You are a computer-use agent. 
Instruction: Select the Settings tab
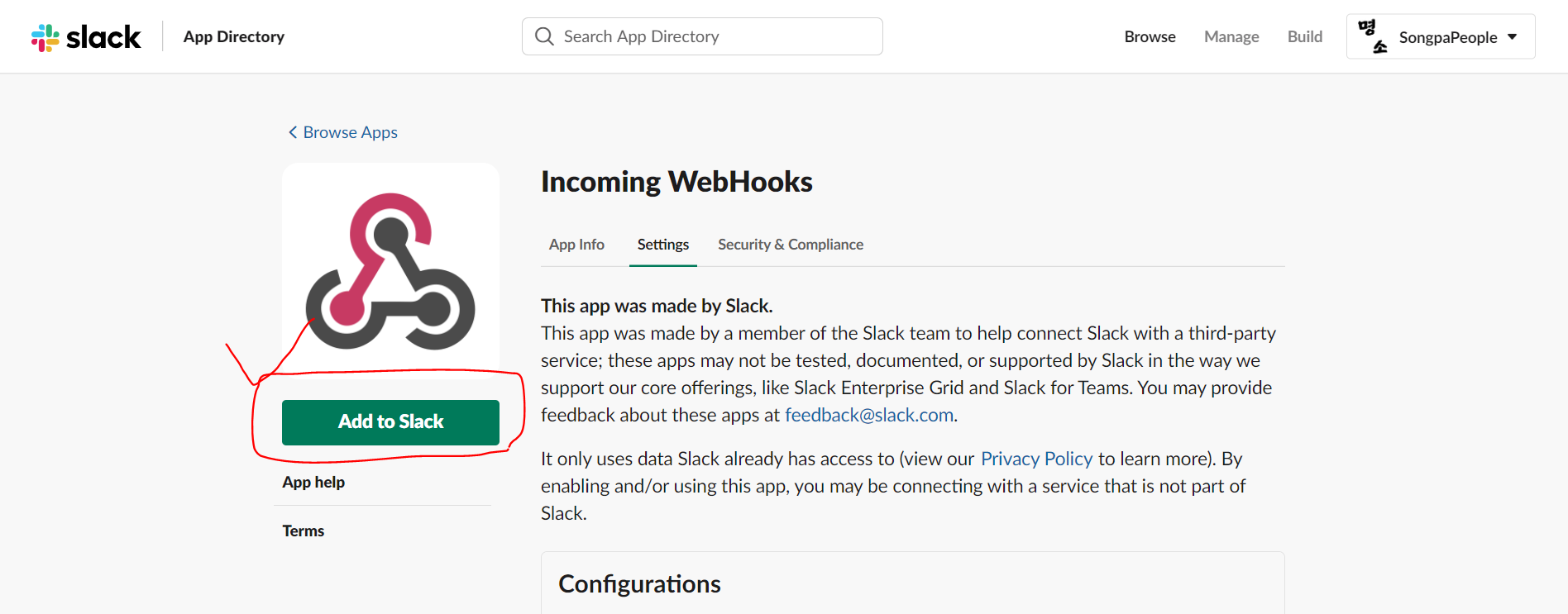click(x=663, y=245)
